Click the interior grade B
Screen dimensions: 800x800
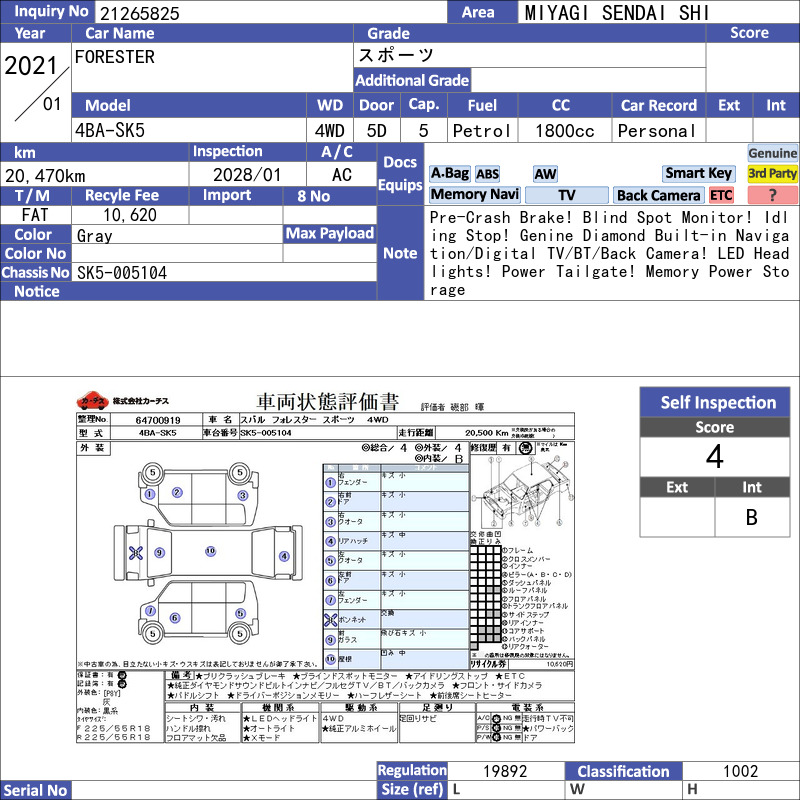[752, 517]
